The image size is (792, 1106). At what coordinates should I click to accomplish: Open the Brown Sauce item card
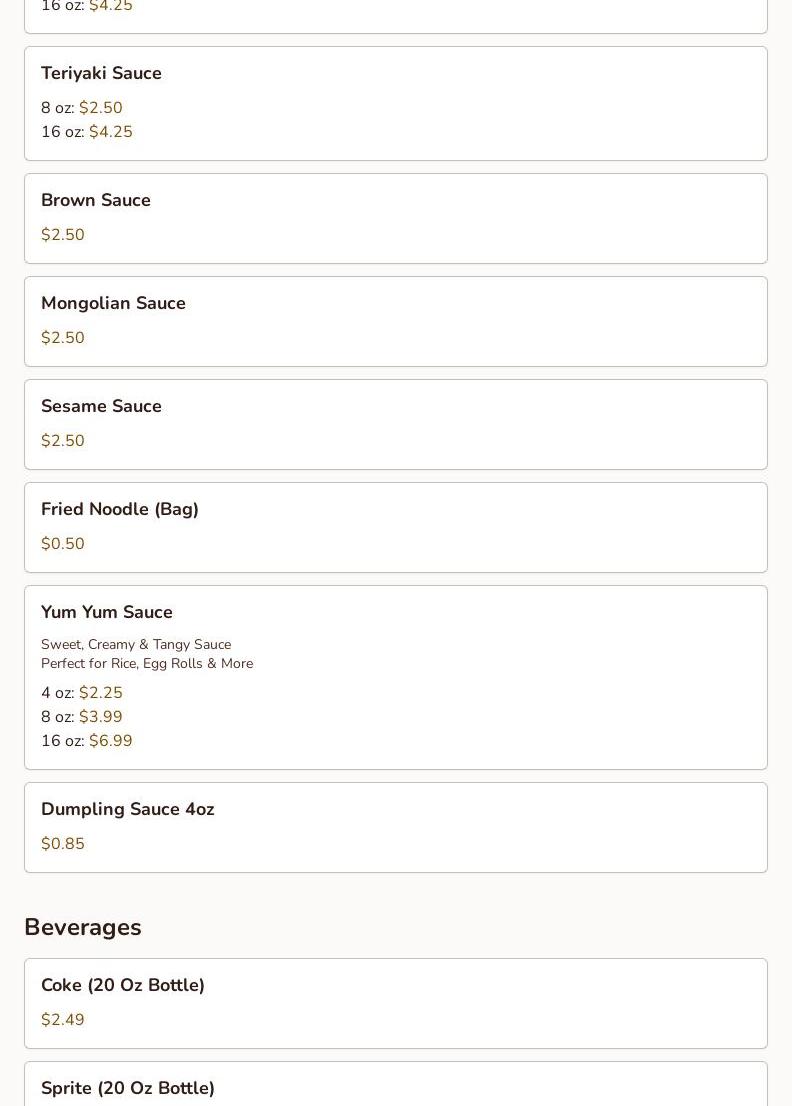click(396, 219)
